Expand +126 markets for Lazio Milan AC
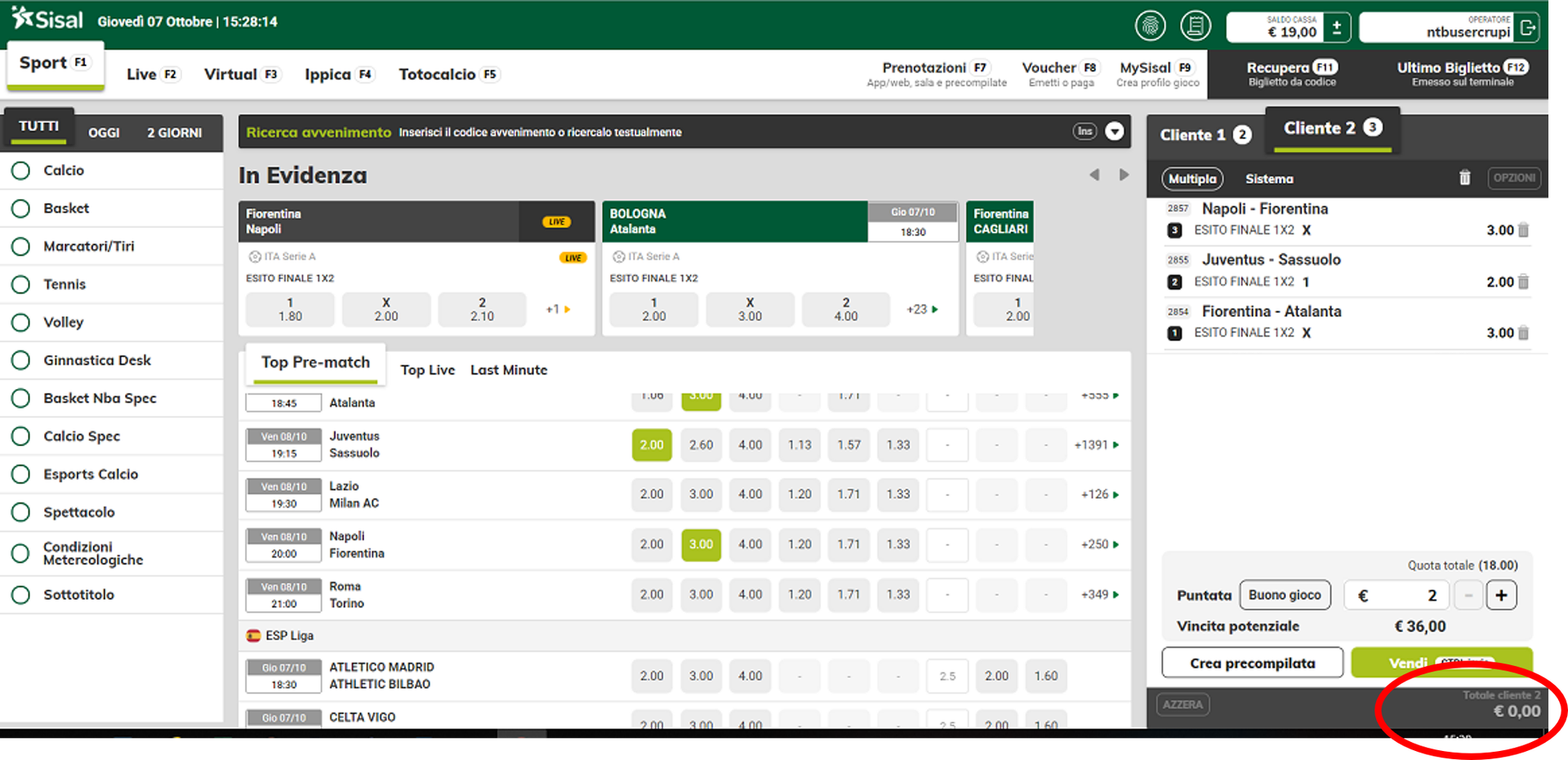This screenshot has width=1568, height=760. (x=1100, y=494)
